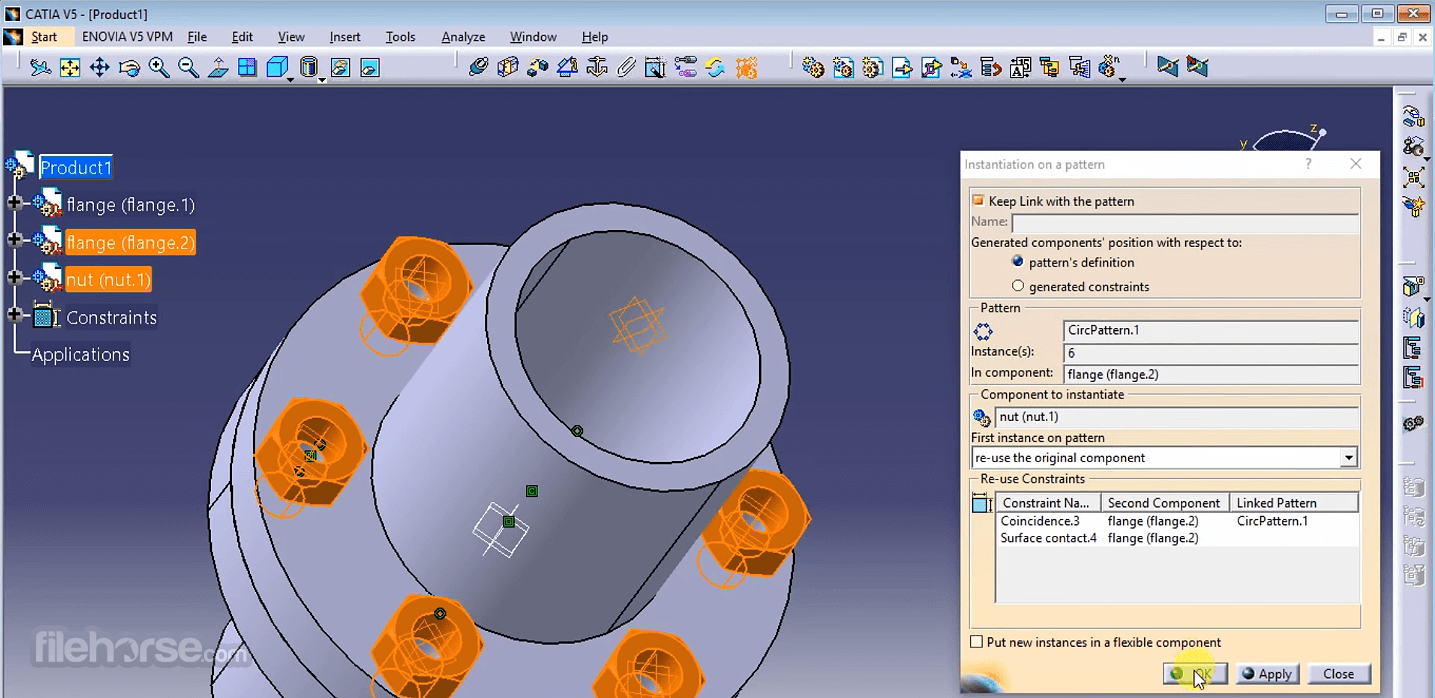This screenshot has width=1435, height=698.
Task: Click the Coincidence Constraint icon
Action: click(479, 68)
